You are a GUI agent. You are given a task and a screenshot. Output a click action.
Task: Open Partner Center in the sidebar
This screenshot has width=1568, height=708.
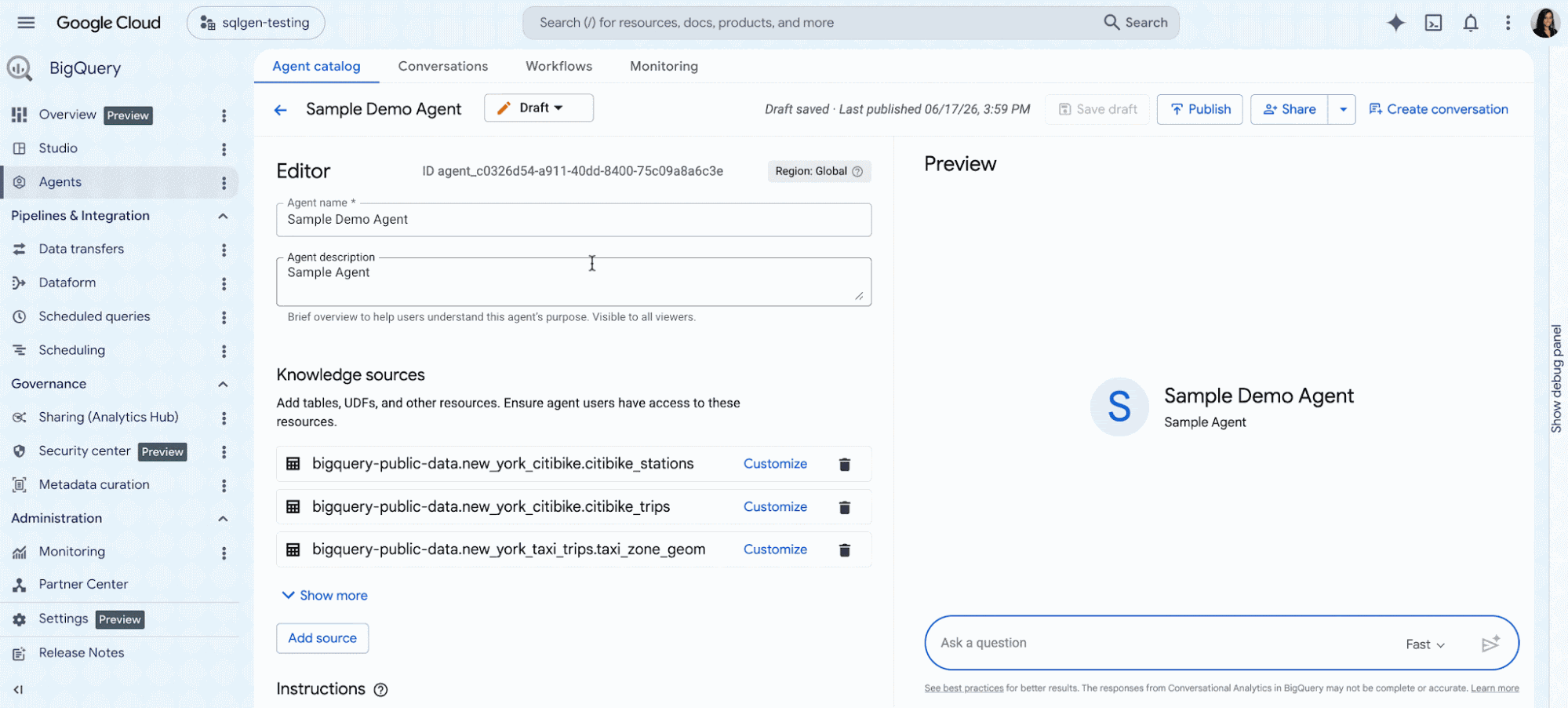[x=83, y=584]
